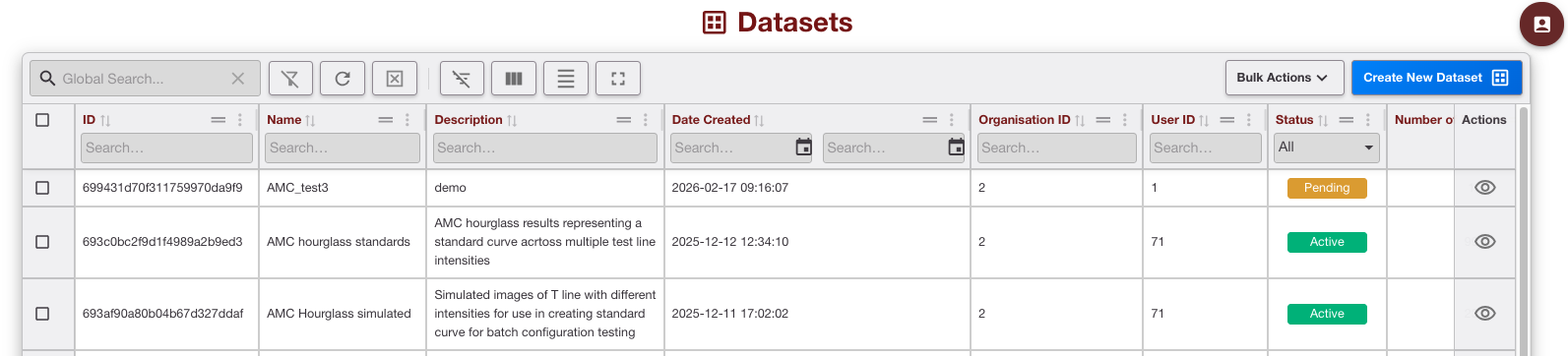Click the Organisation ID search field
This screenshot has width=1568, height=356.
pos(1056,148)
